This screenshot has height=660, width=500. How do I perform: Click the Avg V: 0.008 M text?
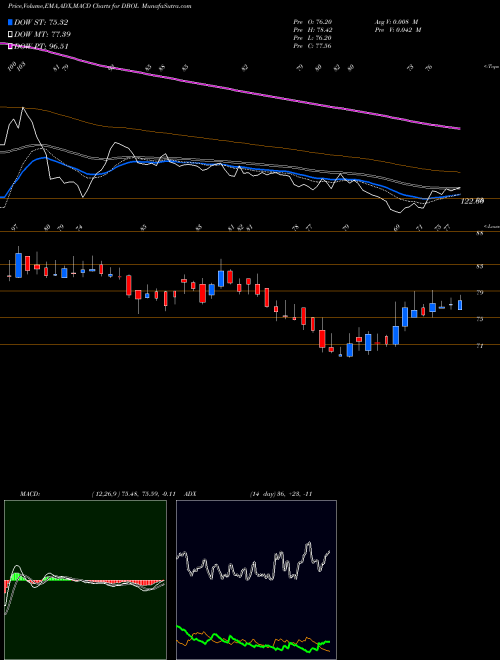click(396, 22)
